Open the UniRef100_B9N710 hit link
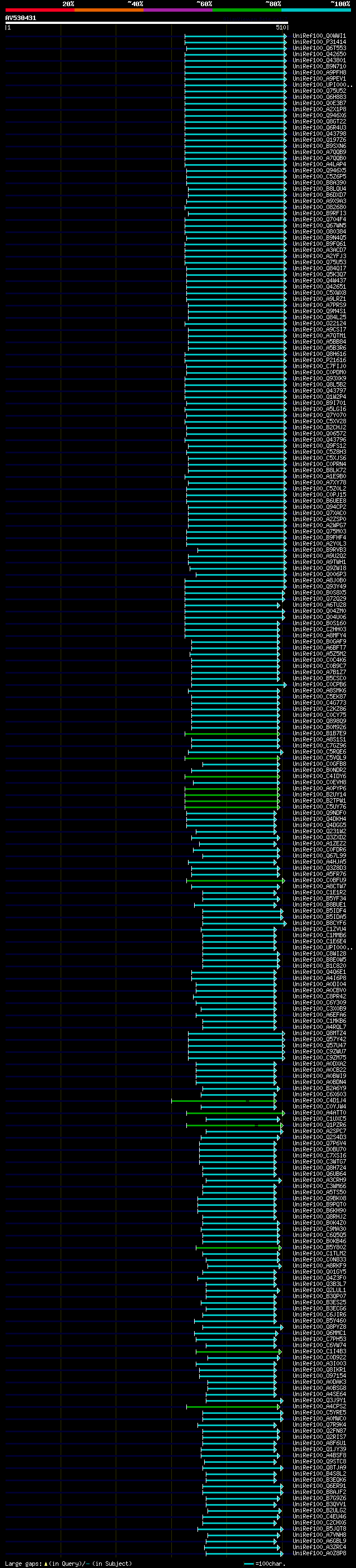Screen dimensions: 356x1568 point(319,66)
